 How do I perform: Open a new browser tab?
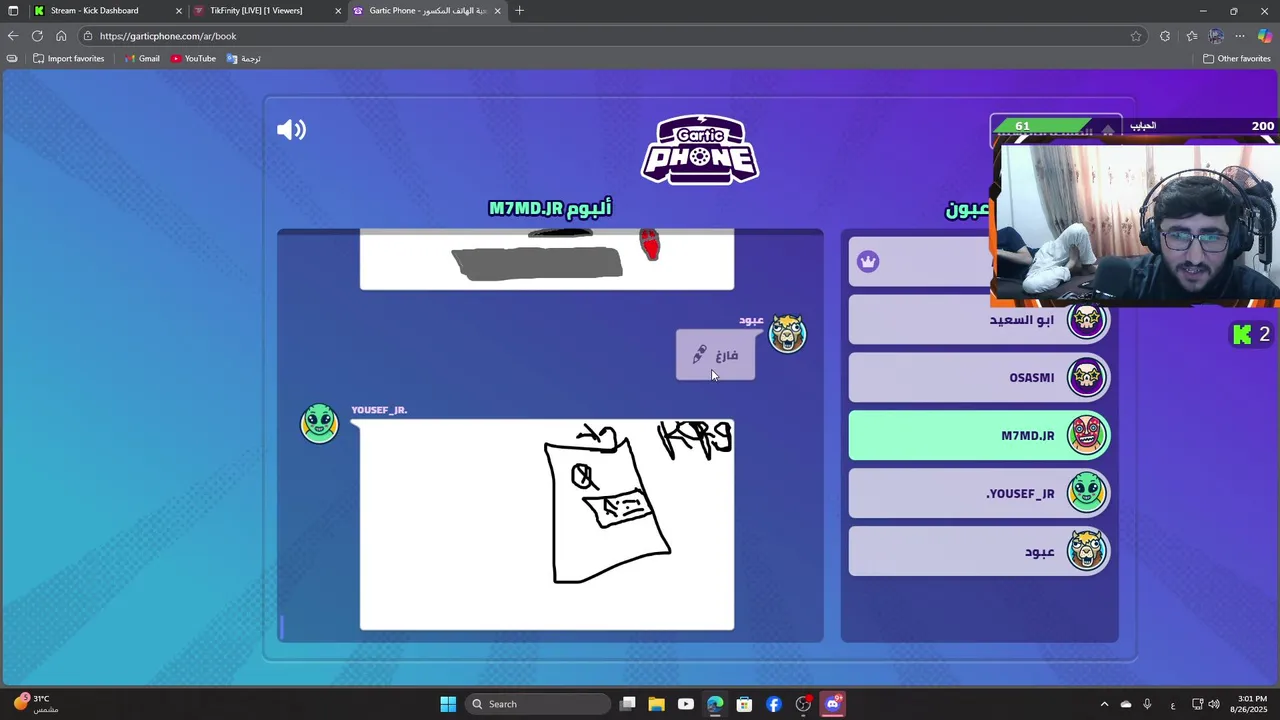(x=519, y=11)
